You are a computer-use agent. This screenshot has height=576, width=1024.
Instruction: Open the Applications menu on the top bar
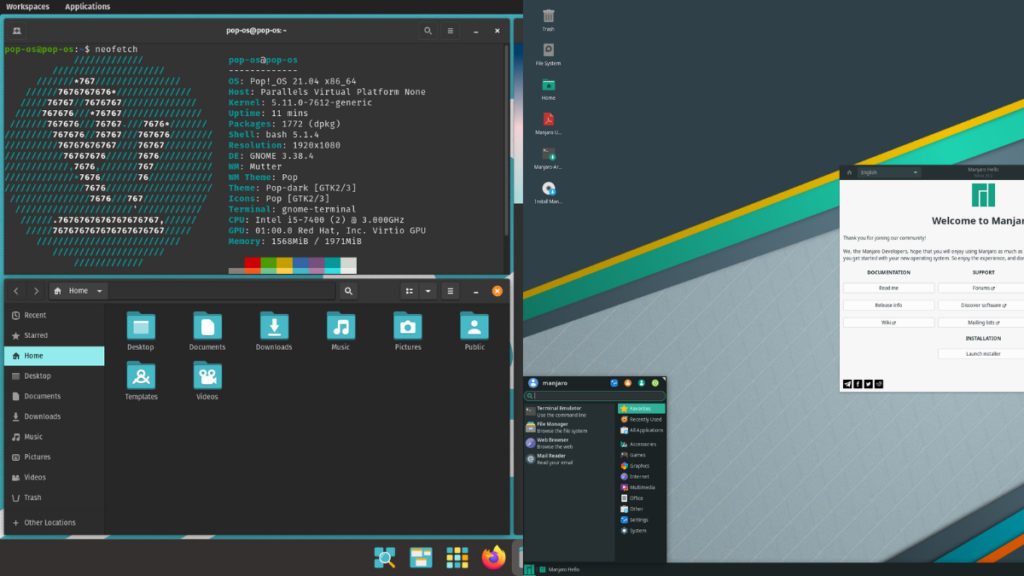tap(86, 6)
